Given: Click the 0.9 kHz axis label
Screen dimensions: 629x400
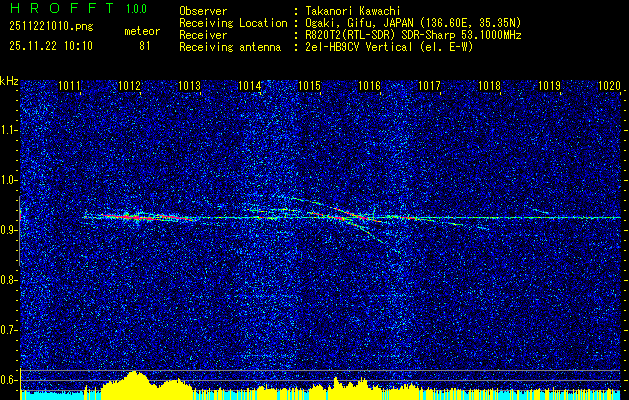Looking at the screenshot, I should (9, 230).
